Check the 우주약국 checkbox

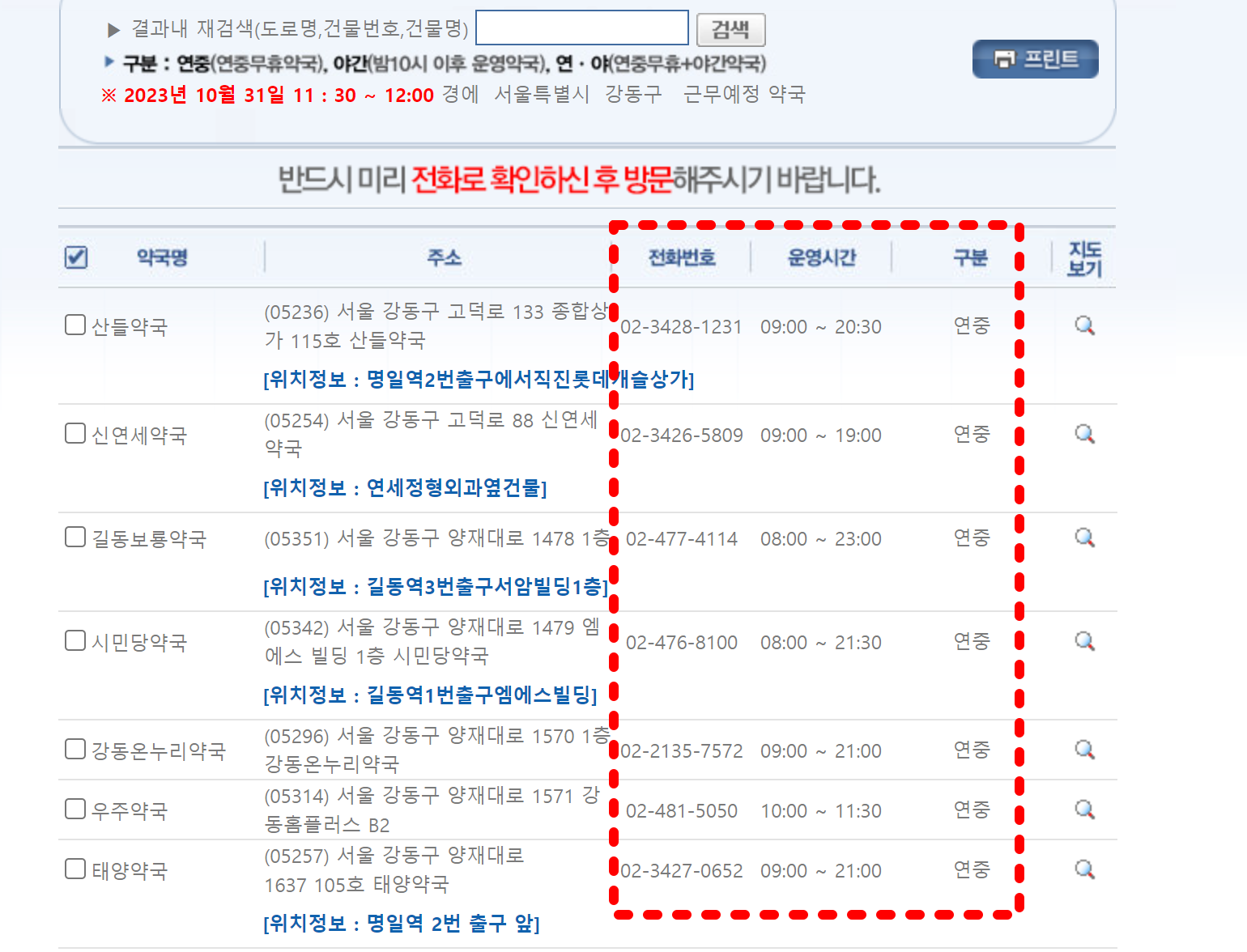(75, 809)
